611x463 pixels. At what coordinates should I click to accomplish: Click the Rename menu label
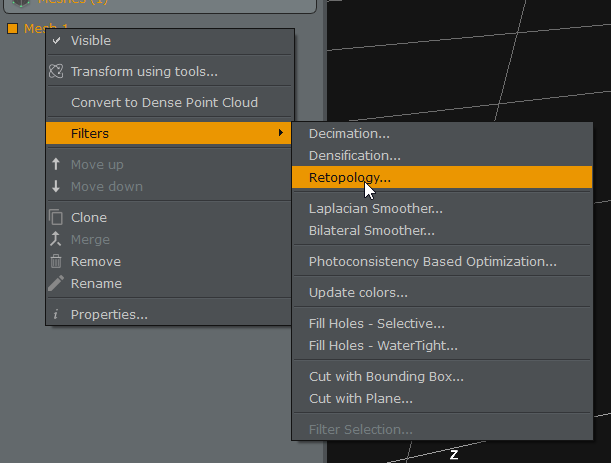[96, 283]
